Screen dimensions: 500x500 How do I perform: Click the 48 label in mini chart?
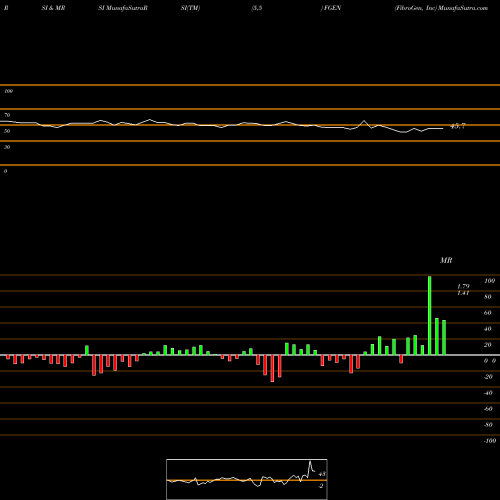coord(322,474)
